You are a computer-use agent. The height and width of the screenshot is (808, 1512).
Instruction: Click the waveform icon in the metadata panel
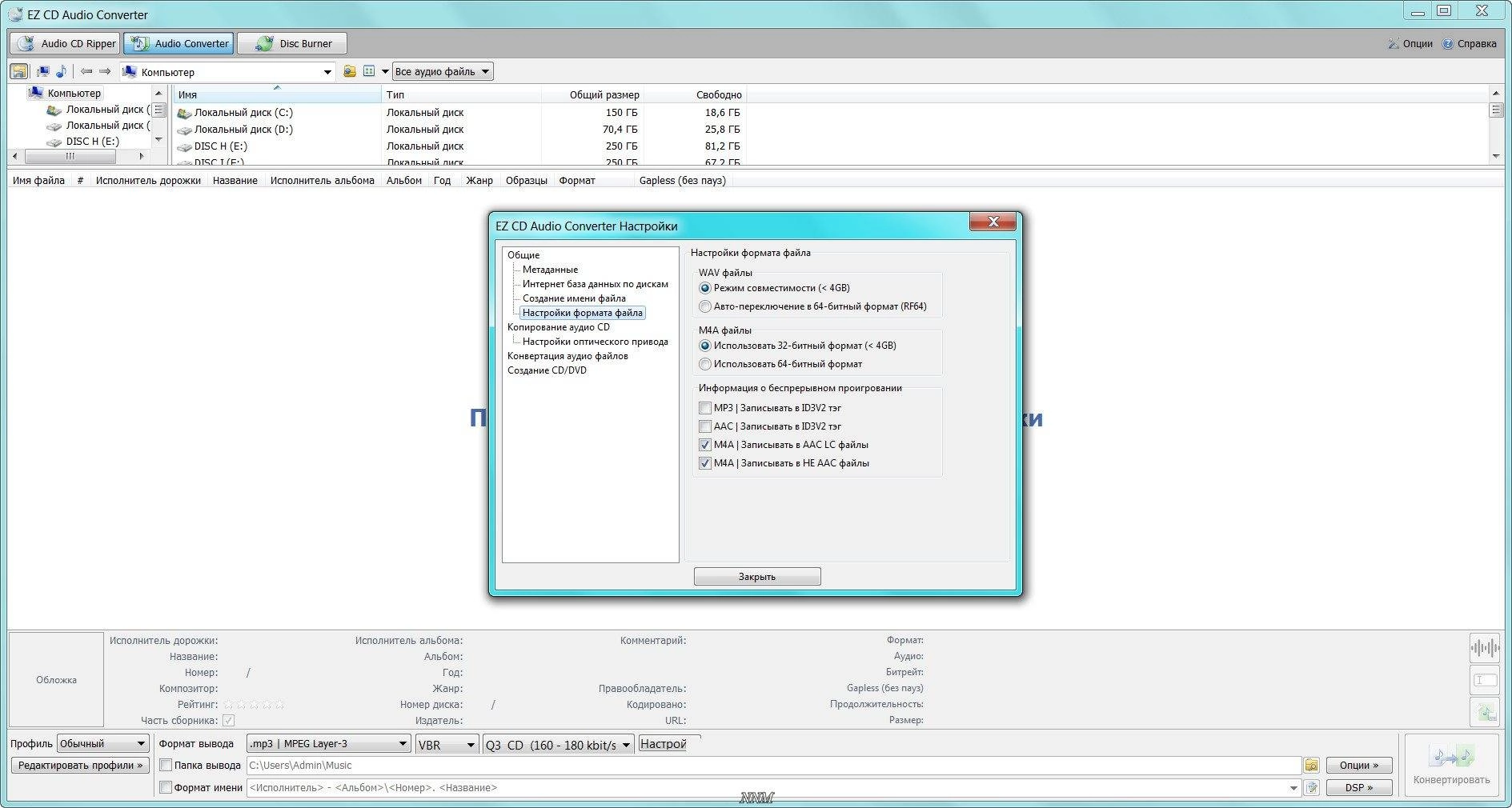point(1485,648)
